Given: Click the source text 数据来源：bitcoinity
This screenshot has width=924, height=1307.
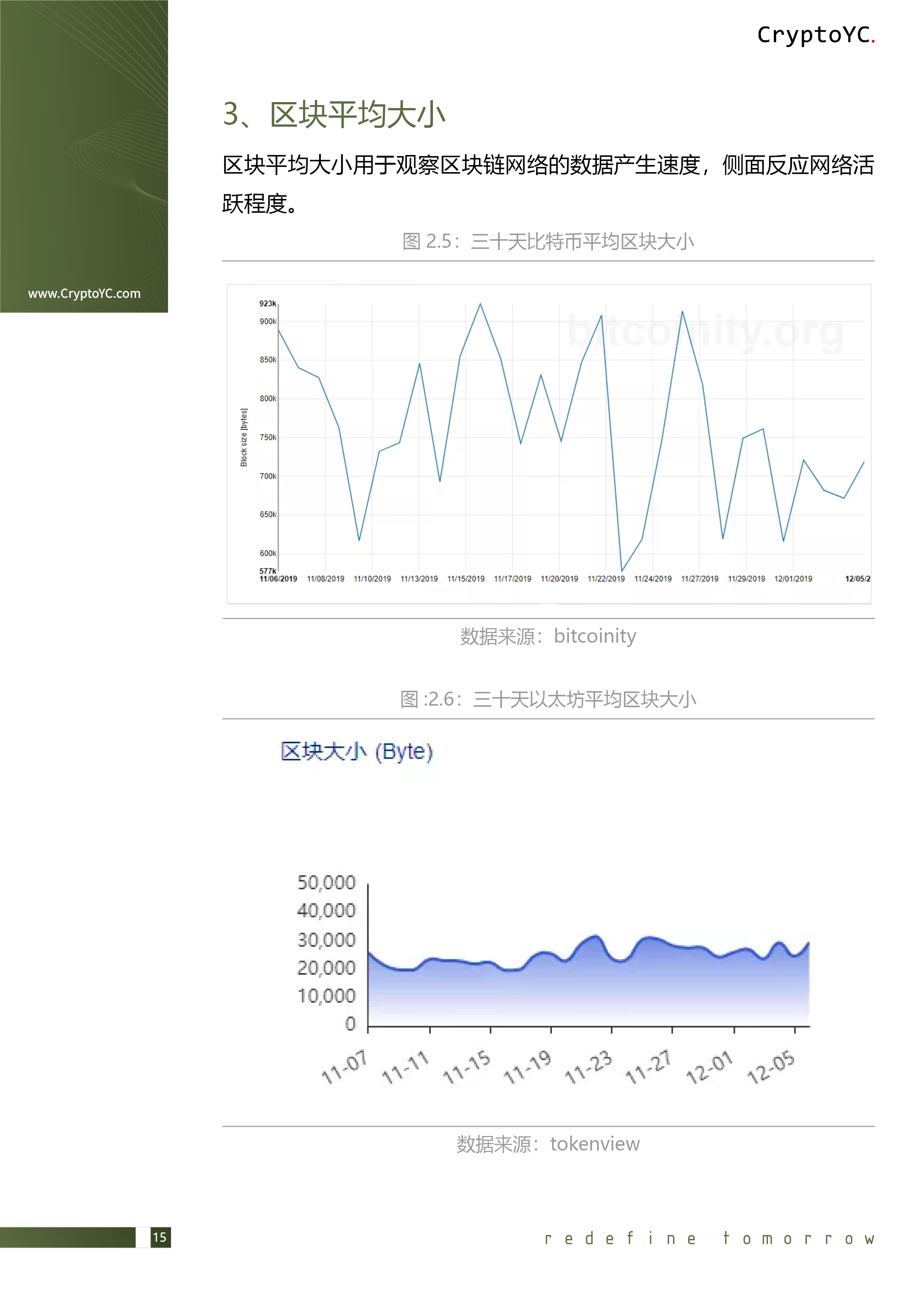Looking at the screenshot, I should (548, 636).
